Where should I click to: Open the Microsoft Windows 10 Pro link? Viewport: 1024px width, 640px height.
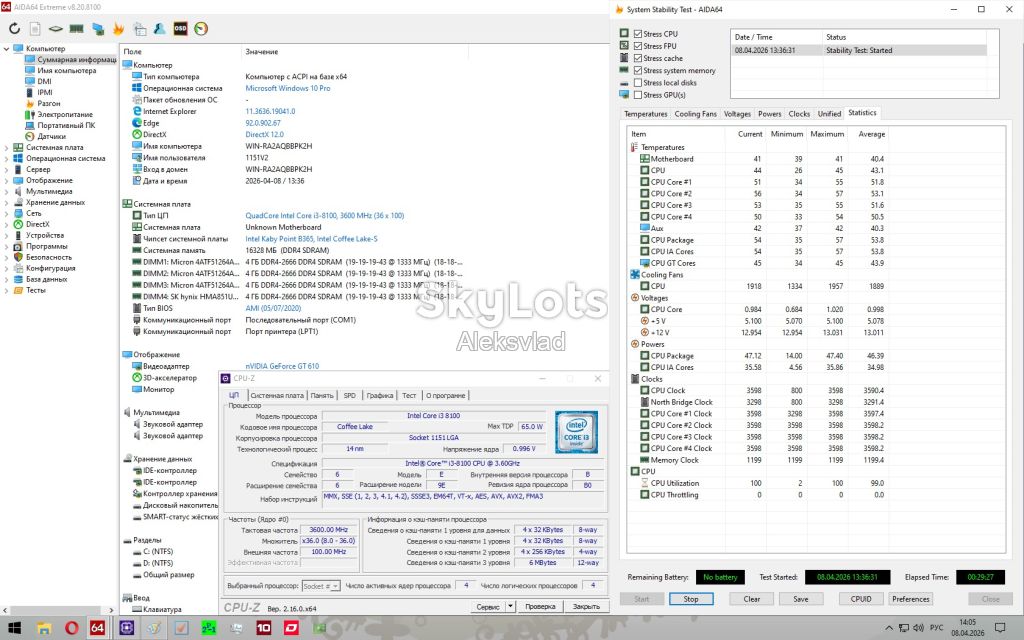(288, 88)
